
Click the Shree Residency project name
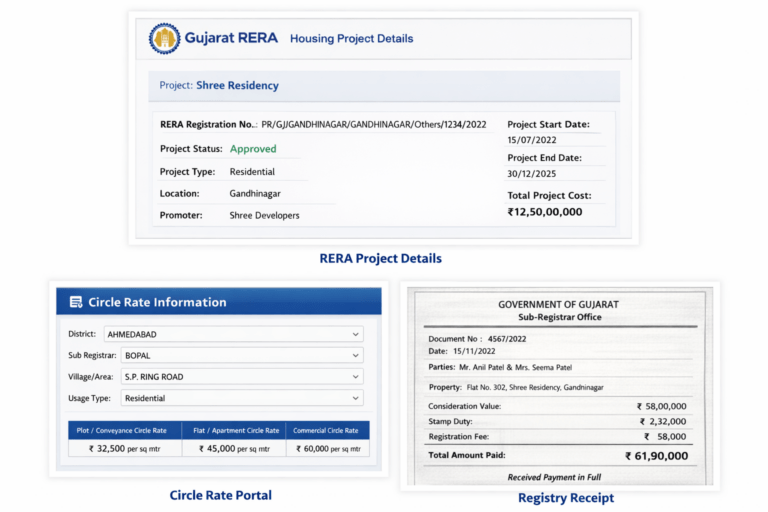[x=237, y=85]
